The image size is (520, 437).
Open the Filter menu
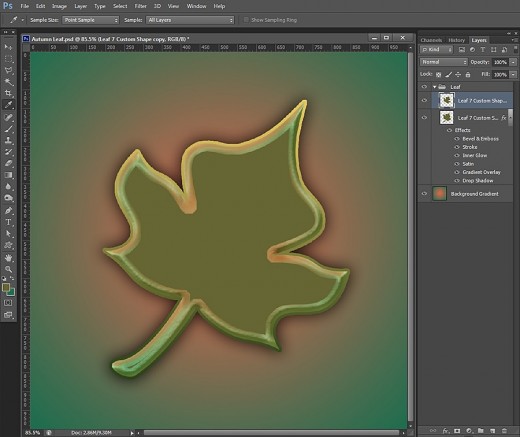pyautogui.click(x=140, y=6)
